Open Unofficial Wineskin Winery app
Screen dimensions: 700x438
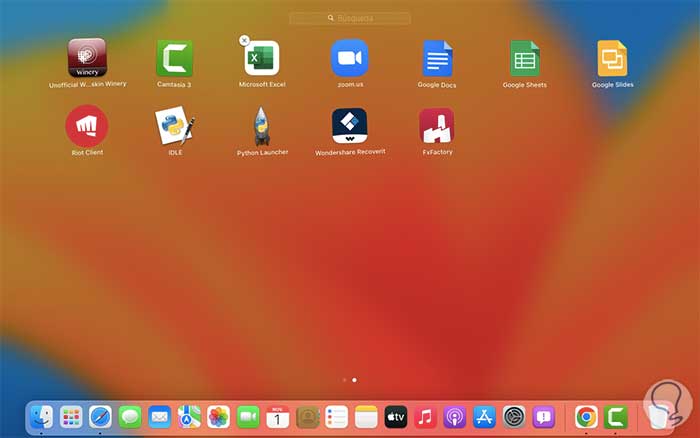87,58
